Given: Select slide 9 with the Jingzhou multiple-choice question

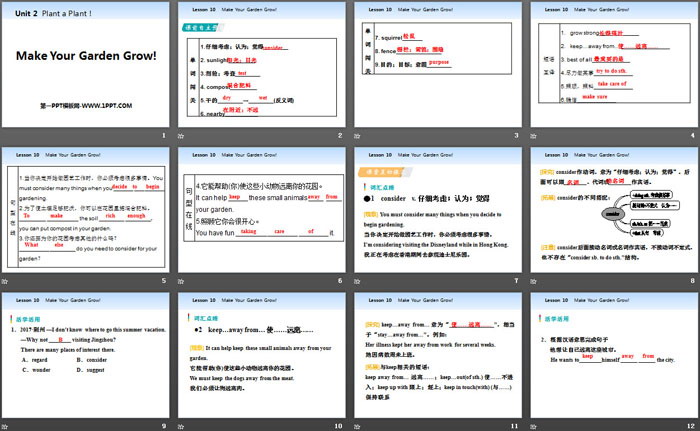Looking at the screenshot, I should 85,350.
